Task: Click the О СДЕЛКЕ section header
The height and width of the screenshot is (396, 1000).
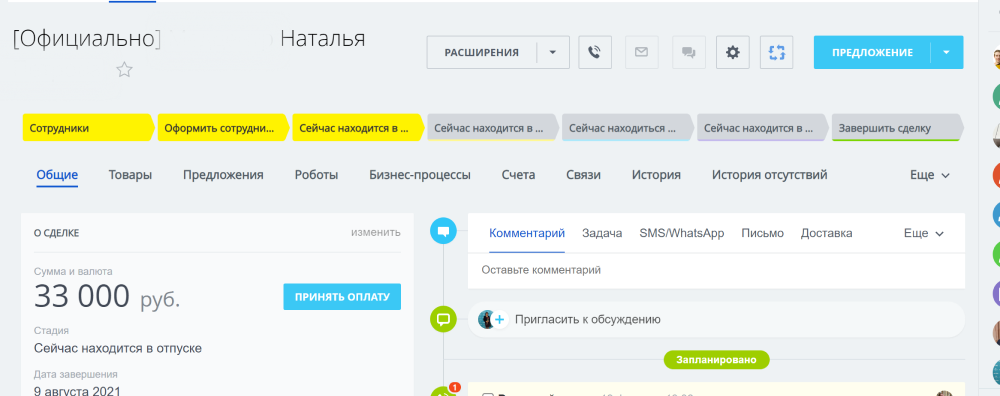Action: pos(57,233)
